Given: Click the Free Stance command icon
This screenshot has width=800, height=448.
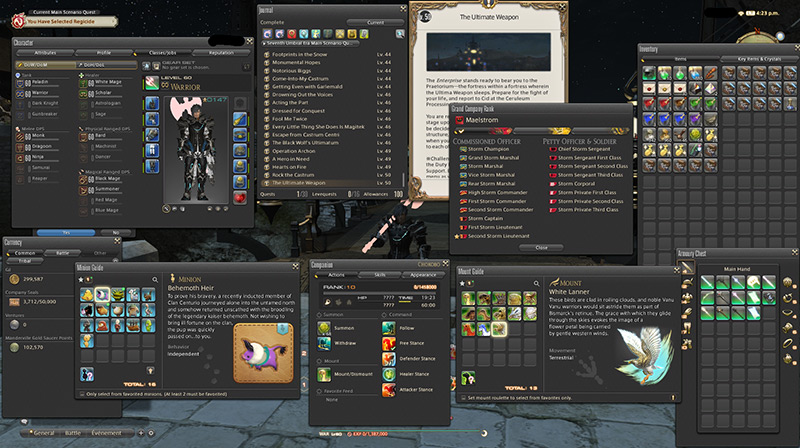Looking at the screenshot, I should tap(389, 343).
